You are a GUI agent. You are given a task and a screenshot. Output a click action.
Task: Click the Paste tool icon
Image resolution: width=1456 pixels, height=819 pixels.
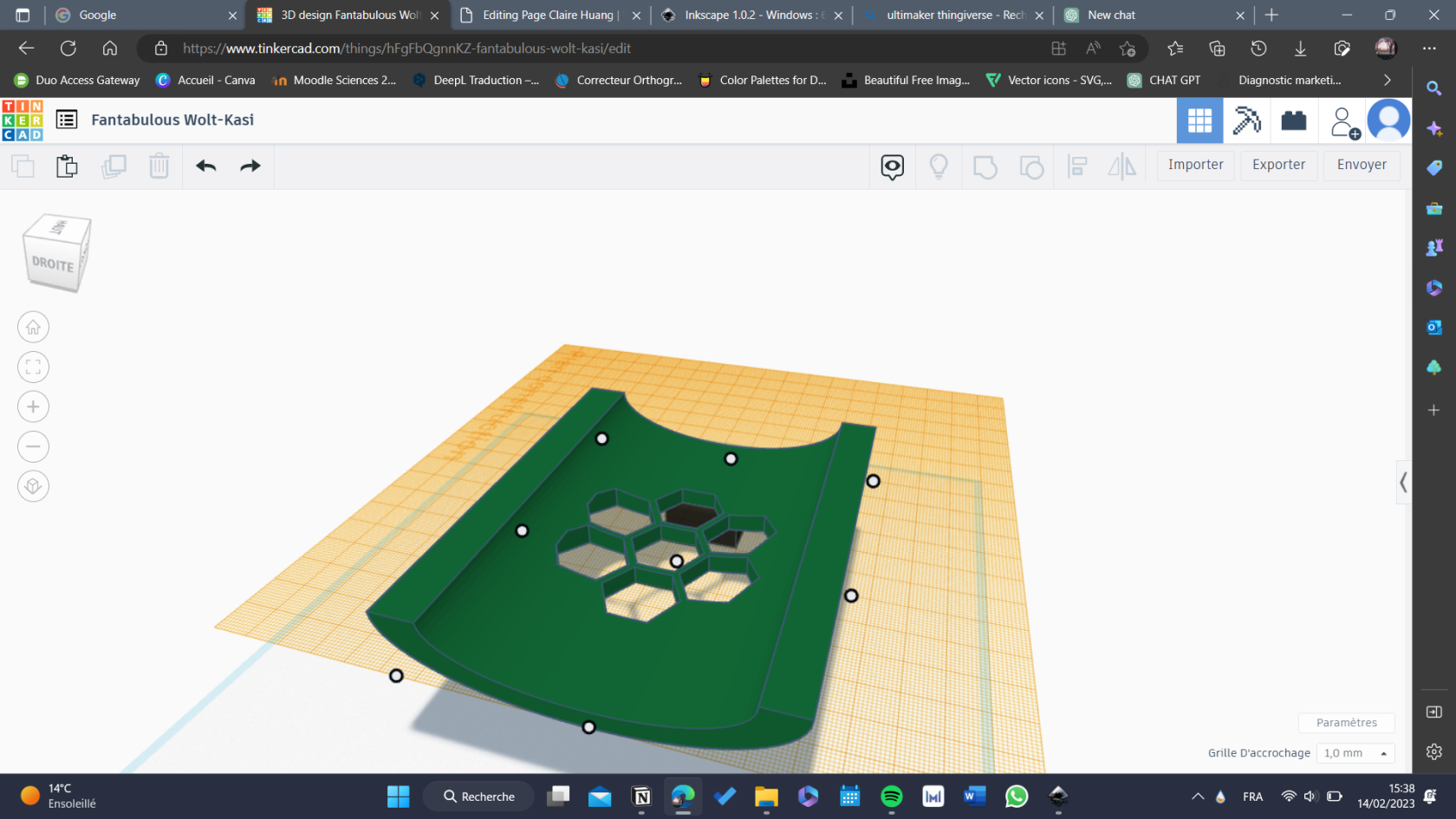pos(67,166)
